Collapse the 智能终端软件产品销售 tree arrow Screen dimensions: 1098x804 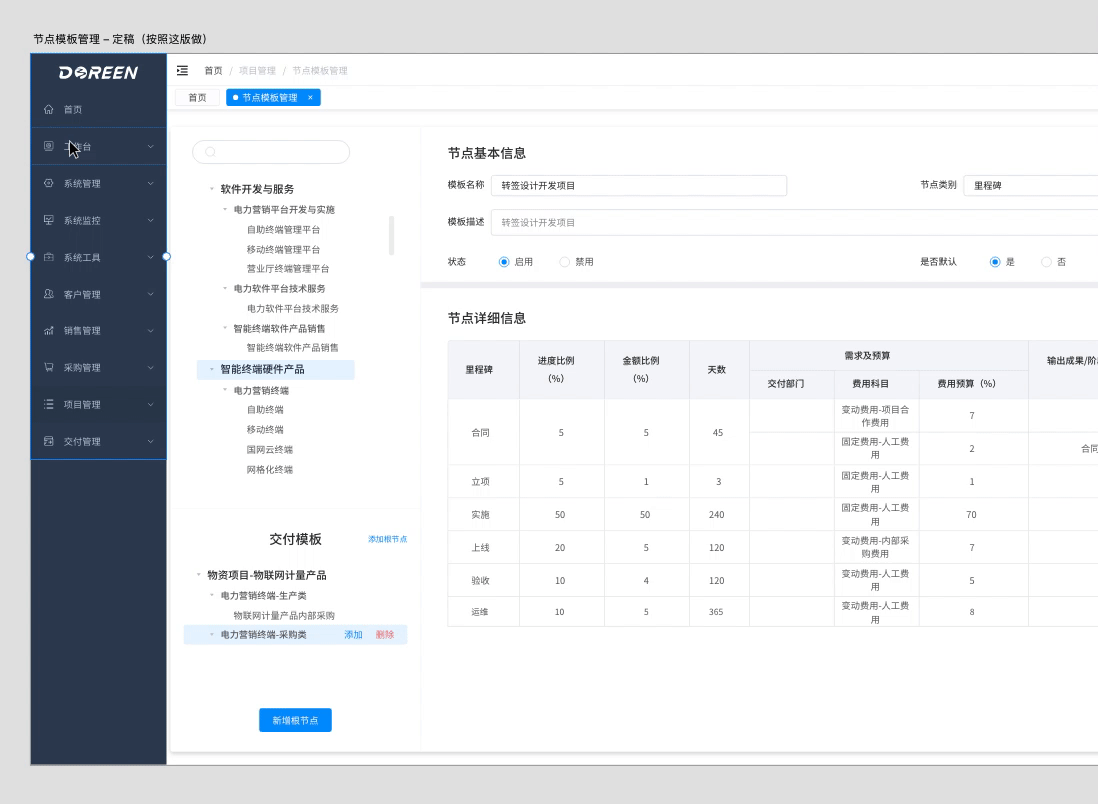(225, 328)
